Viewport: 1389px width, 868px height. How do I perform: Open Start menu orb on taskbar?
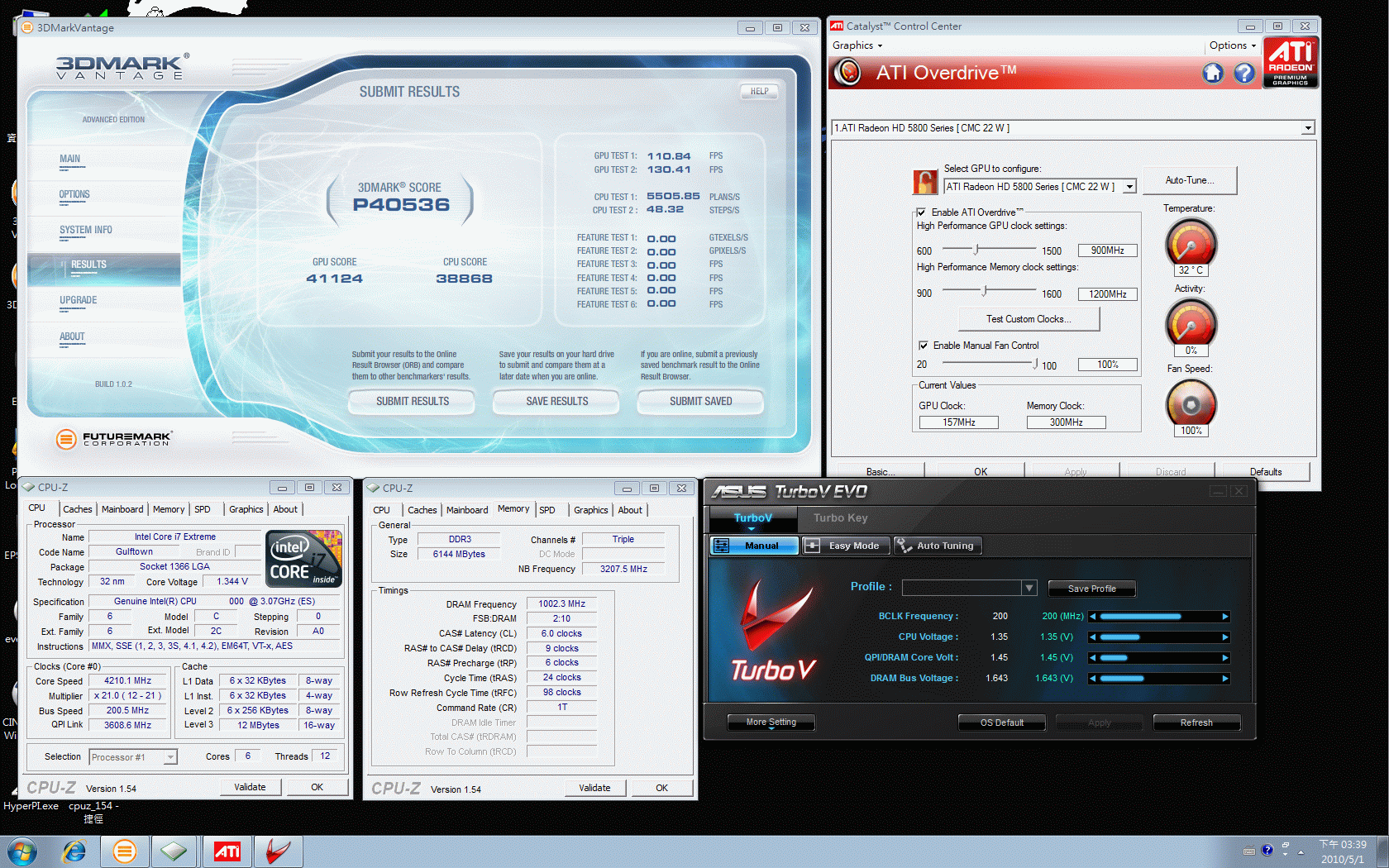(21, 851)
